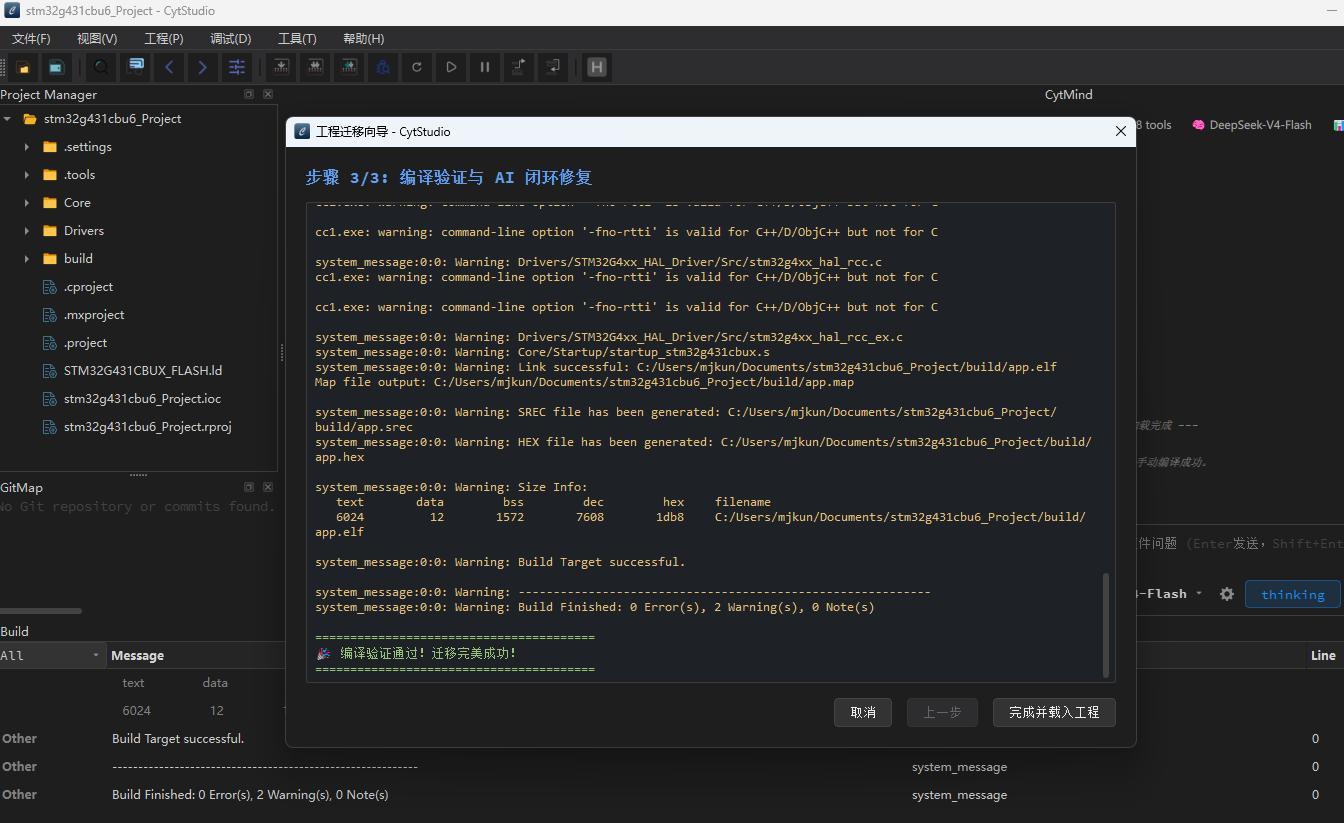This screenshot has height=823, width=1344.
Task: Click the navigate back arrow icon
Action: (169, 67)
